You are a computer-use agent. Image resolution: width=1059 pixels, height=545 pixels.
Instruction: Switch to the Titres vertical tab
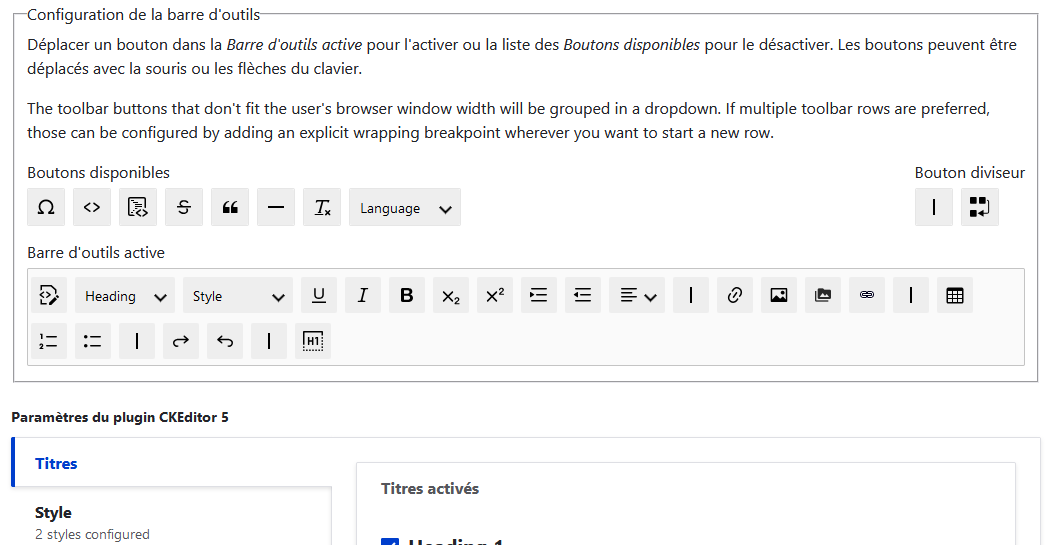pos(172,463)
